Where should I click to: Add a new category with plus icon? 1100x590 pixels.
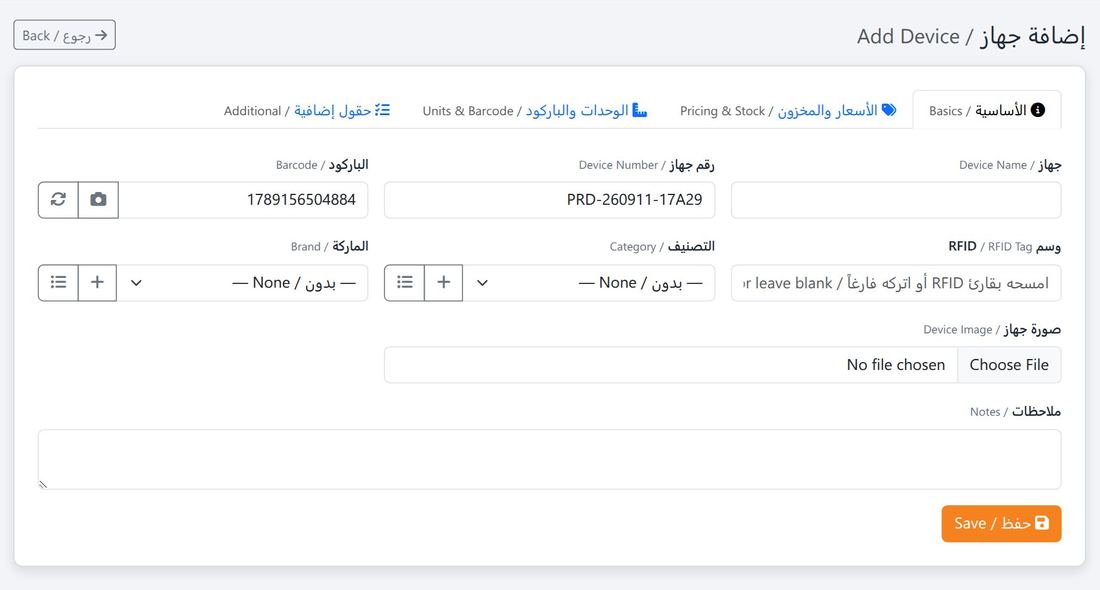(443, 283)
